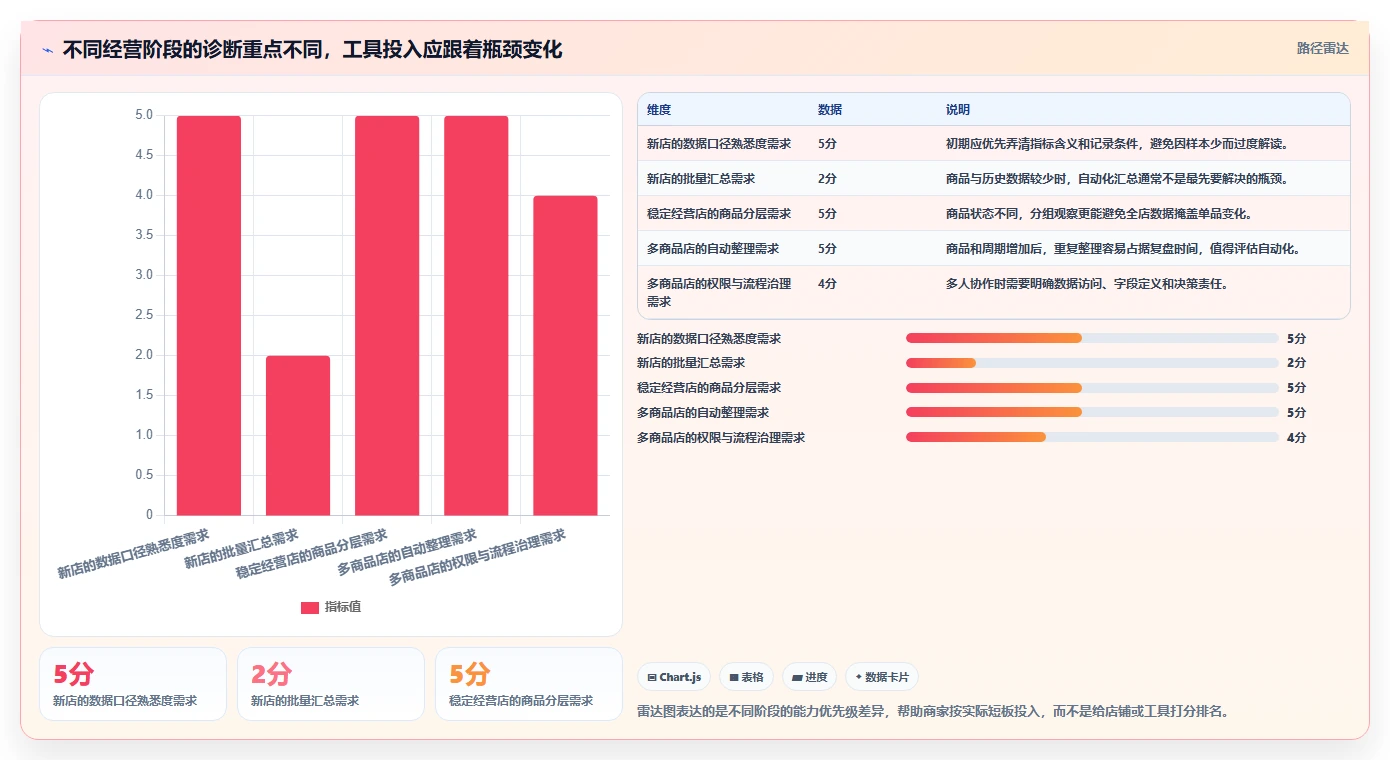Click the 2分 value in the table

pos(827,179)
